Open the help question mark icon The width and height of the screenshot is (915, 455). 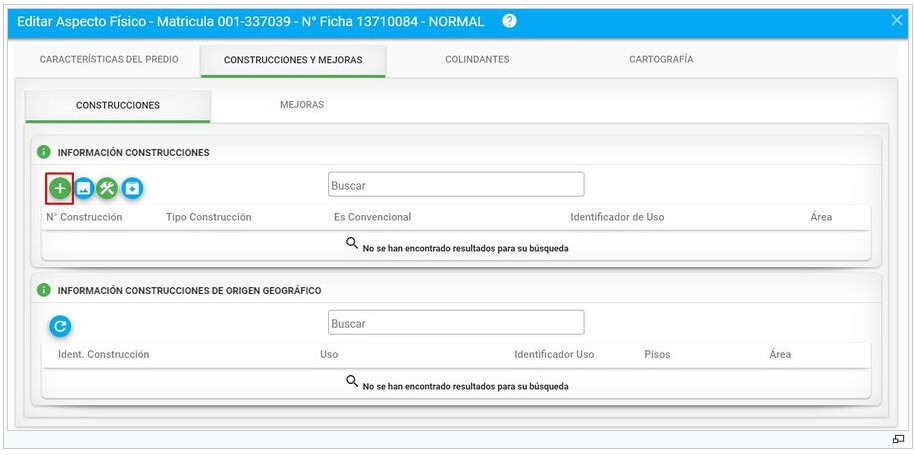point(509,22)
